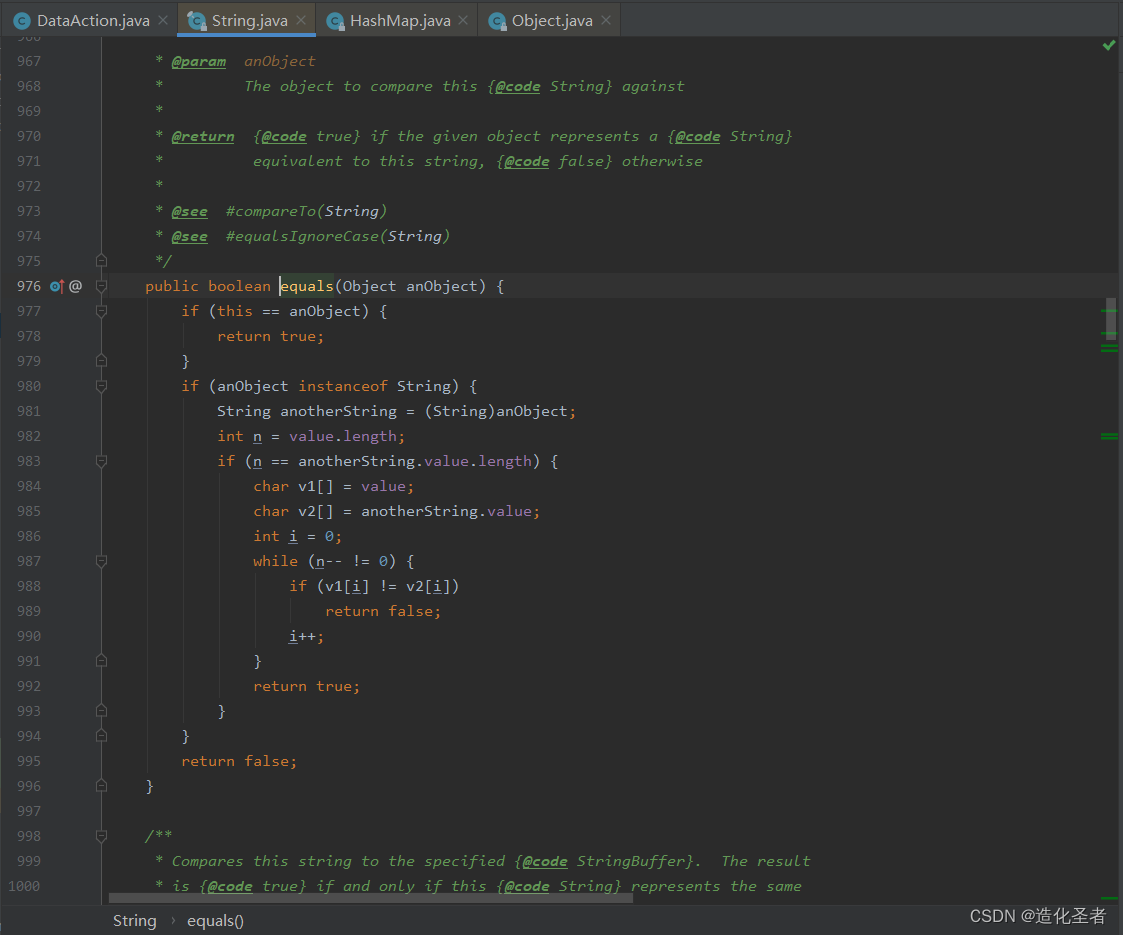Click the HashMap.java class file icon
The image size is (1123, 935).
[x=335, y=21]
